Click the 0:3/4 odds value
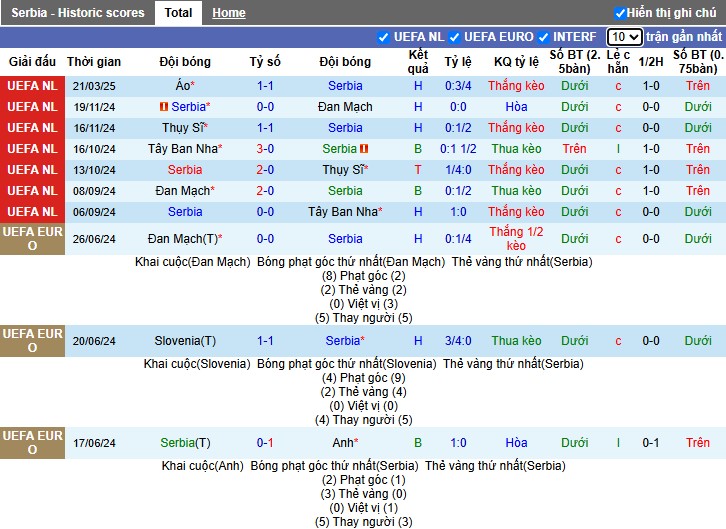 coord(458,86)
